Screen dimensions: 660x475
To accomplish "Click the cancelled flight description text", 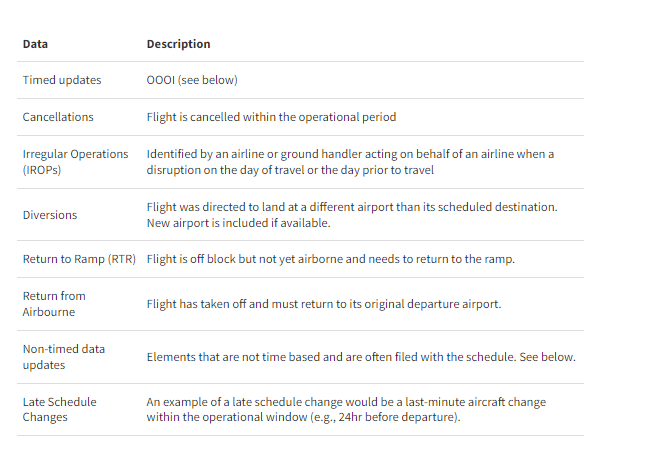I will (271, 117).
